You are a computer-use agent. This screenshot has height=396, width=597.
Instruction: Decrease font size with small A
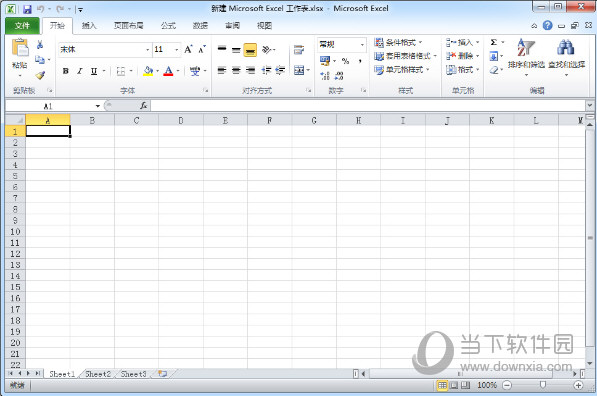pyautogui.click(x=202, y=49)
